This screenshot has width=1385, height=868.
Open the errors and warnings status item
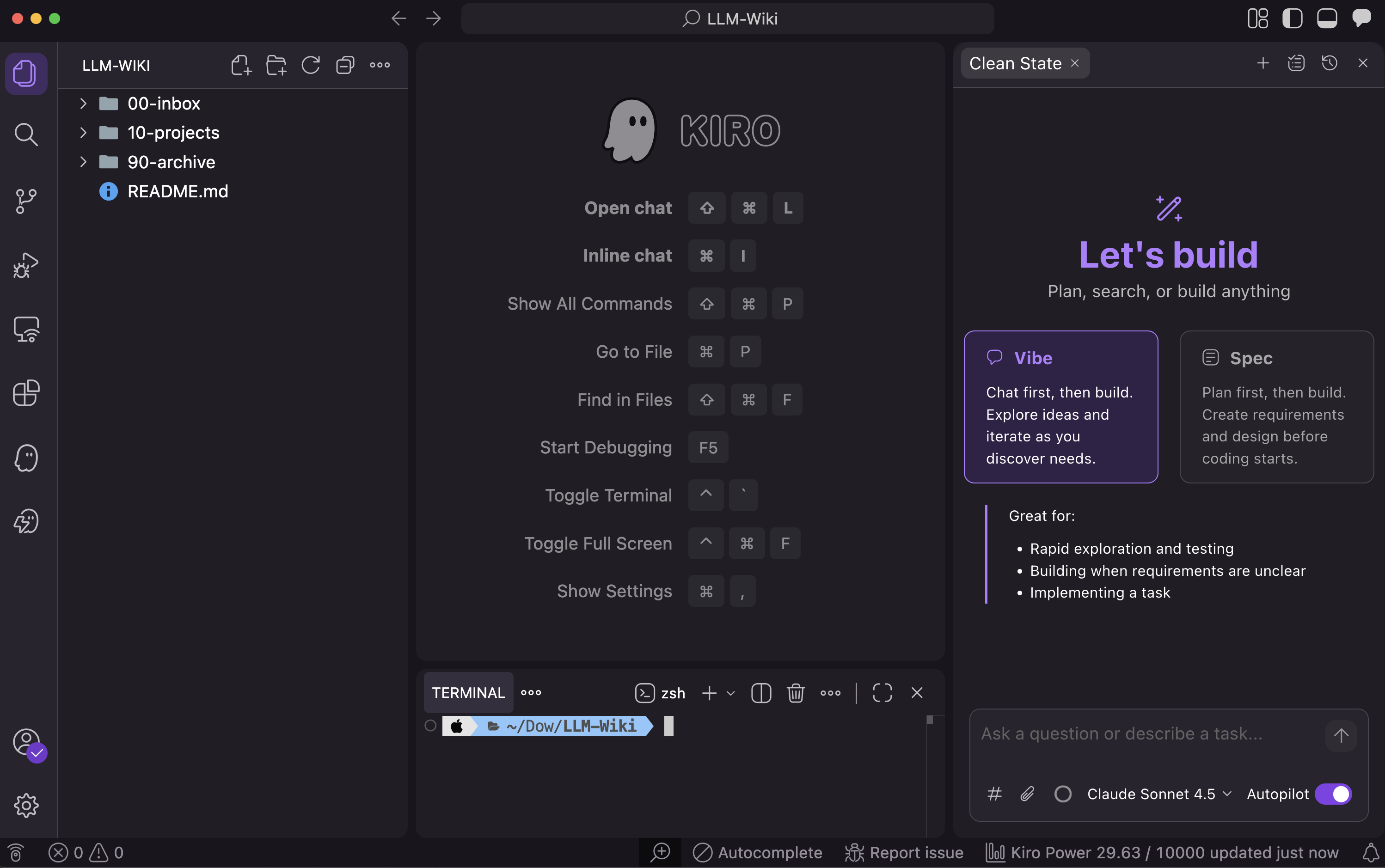(x=86, y=852)
